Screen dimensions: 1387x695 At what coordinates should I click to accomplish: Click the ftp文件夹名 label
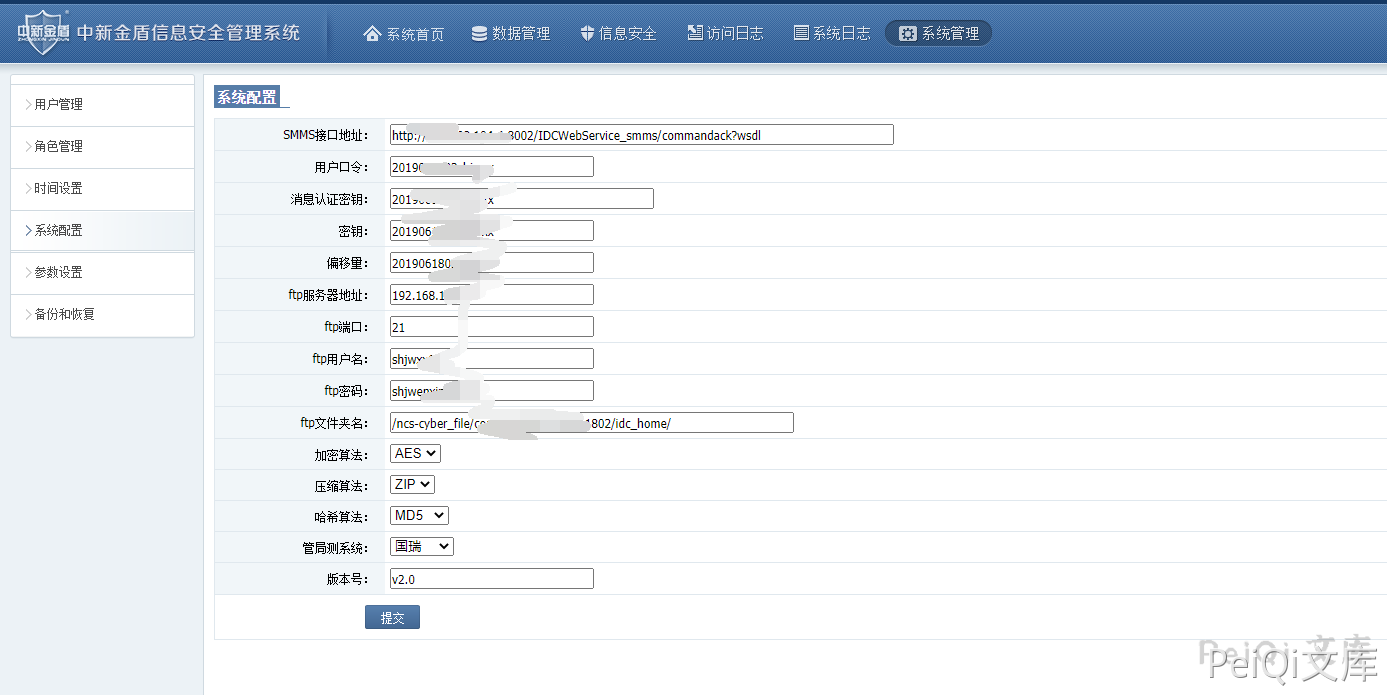coord(334,423)
